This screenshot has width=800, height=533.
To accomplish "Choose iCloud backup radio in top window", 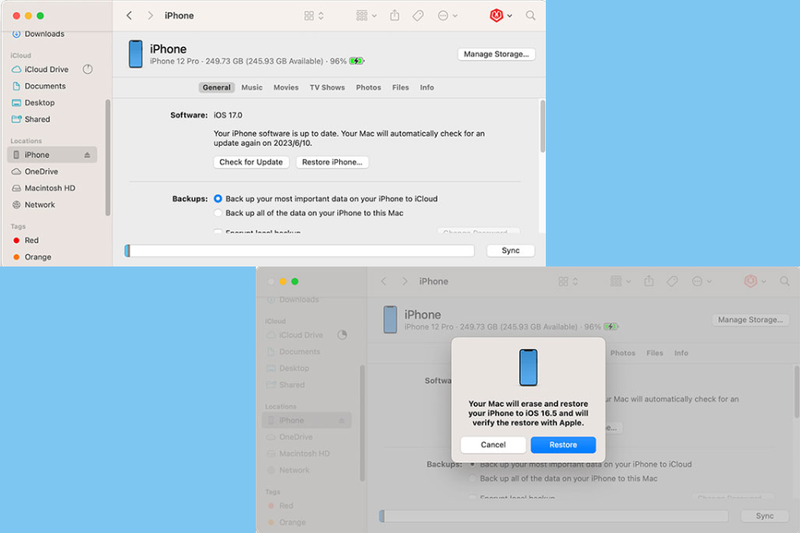I will point(218,198).
